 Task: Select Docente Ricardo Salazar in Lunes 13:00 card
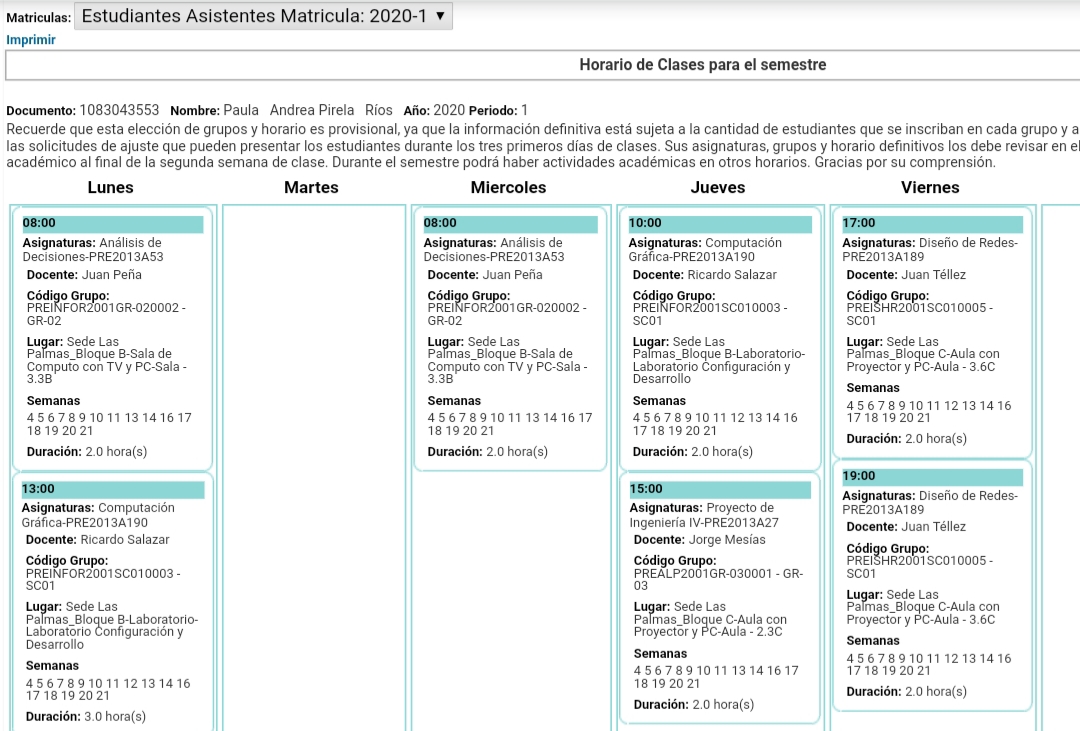(x=97, y=540)
